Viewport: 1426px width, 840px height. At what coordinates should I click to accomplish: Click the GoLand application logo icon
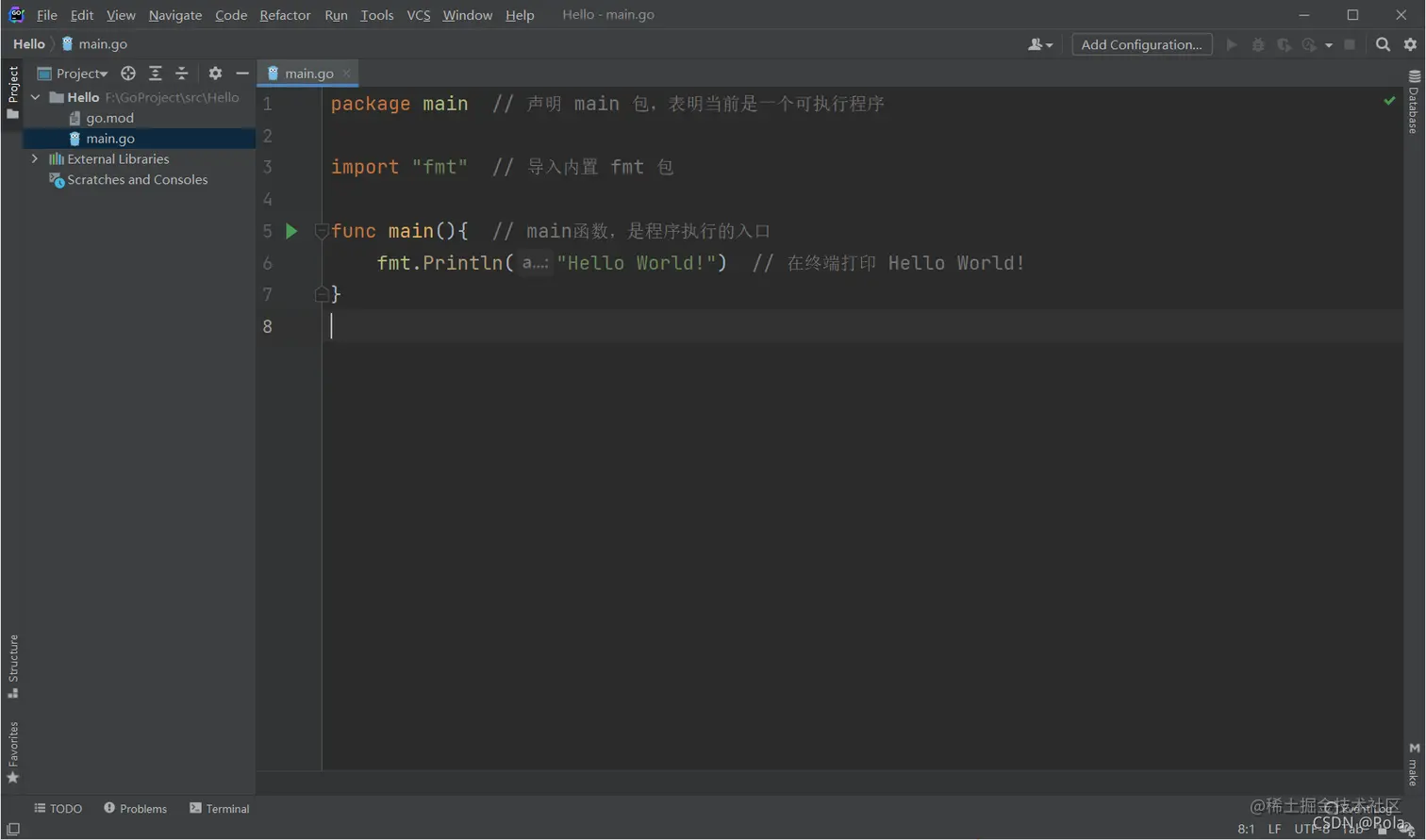[x=16, y=14]
